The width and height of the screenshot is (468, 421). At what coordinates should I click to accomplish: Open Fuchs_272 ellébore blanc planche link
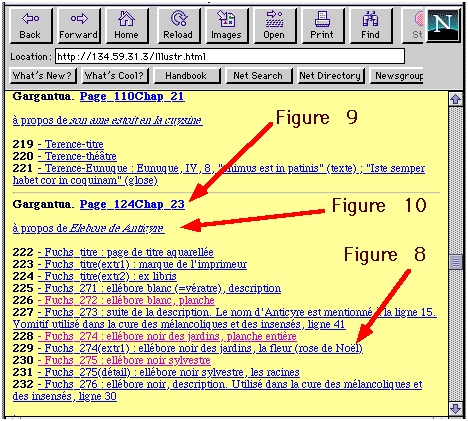(126, 300)
